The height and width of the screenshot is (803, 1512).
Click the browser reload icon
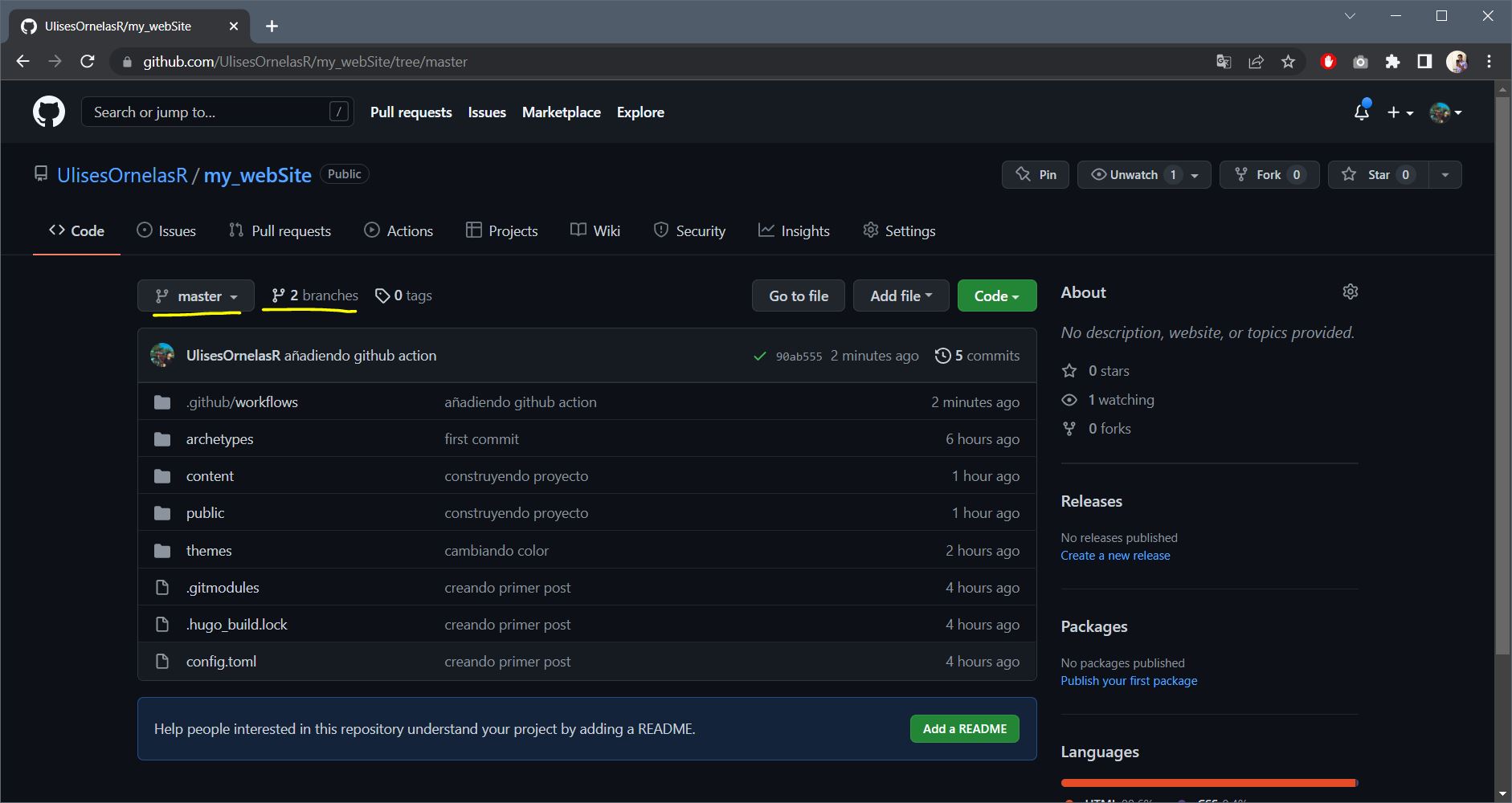pos(88,62)
